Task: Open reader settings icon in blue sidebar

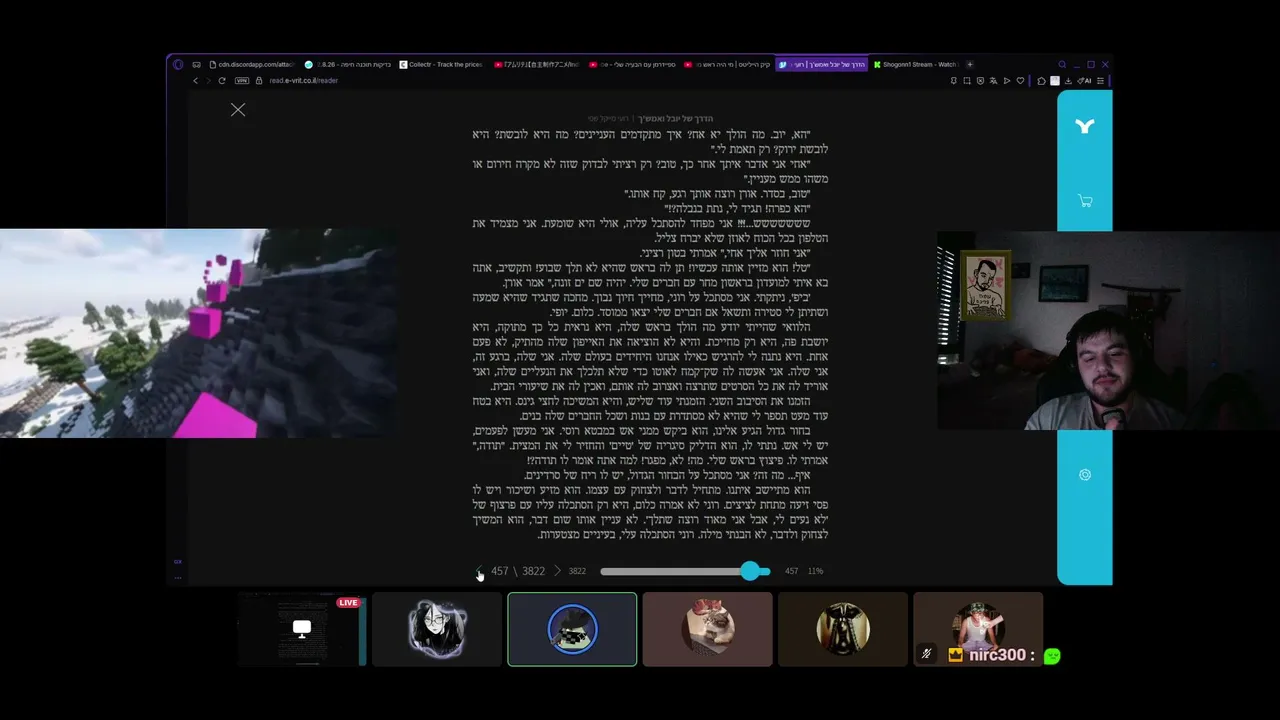Action: click(1085, 475)
